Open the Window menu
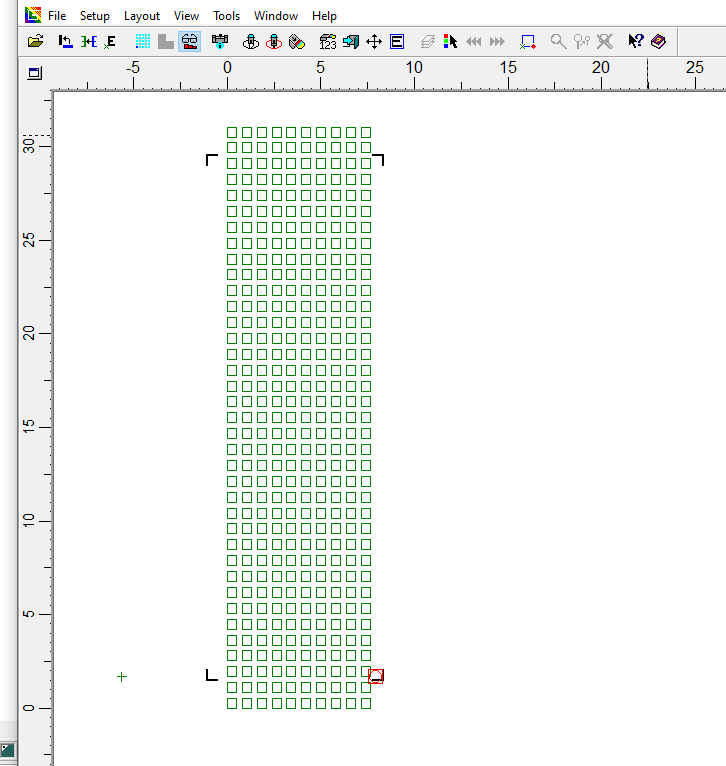This screenshot has width=726, height=766. click(x=276, y=16)
